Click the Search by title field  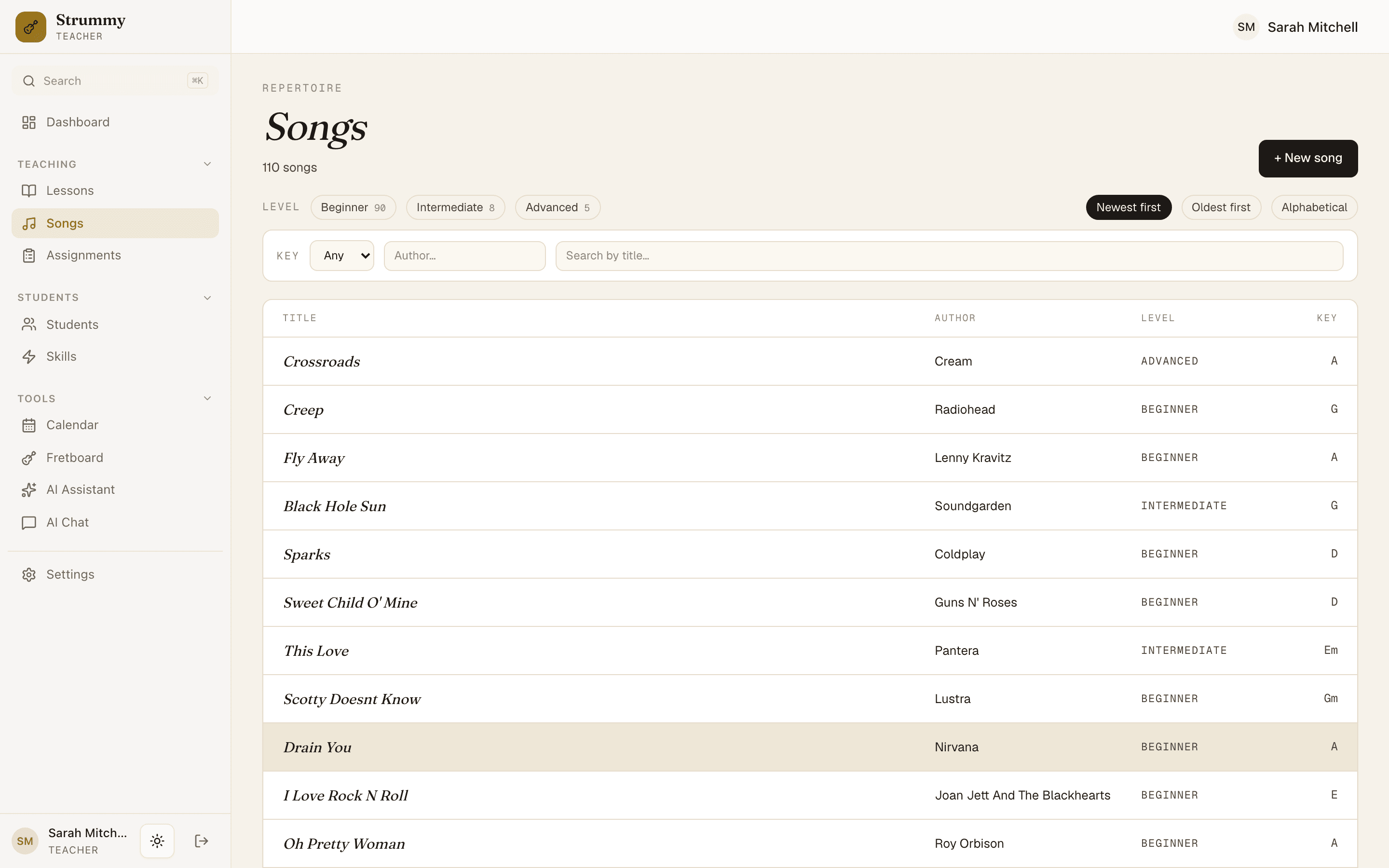click(949, 256)
